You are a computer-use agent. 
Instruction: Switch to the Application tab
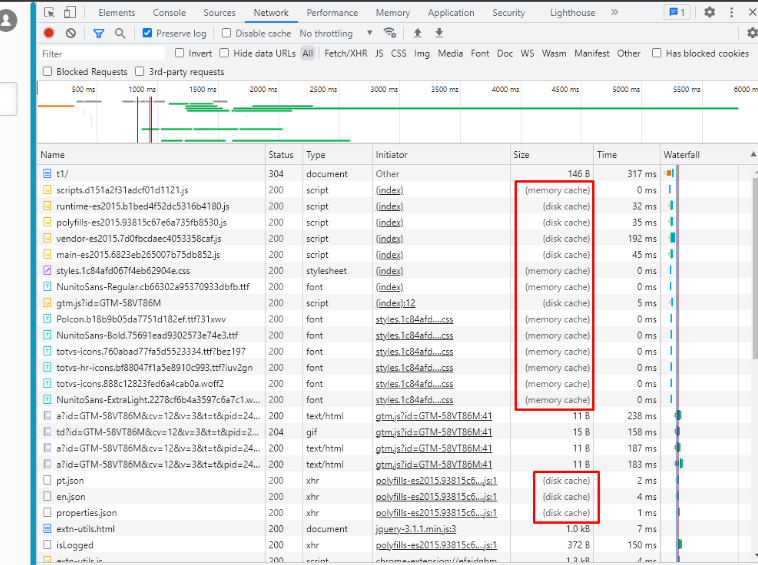451,13
